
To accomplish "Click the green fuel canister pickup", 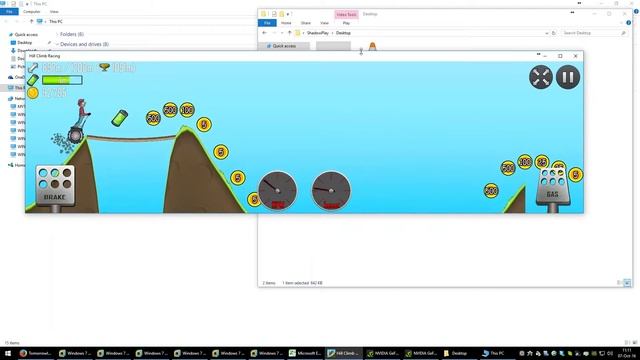I will point(120,118).
